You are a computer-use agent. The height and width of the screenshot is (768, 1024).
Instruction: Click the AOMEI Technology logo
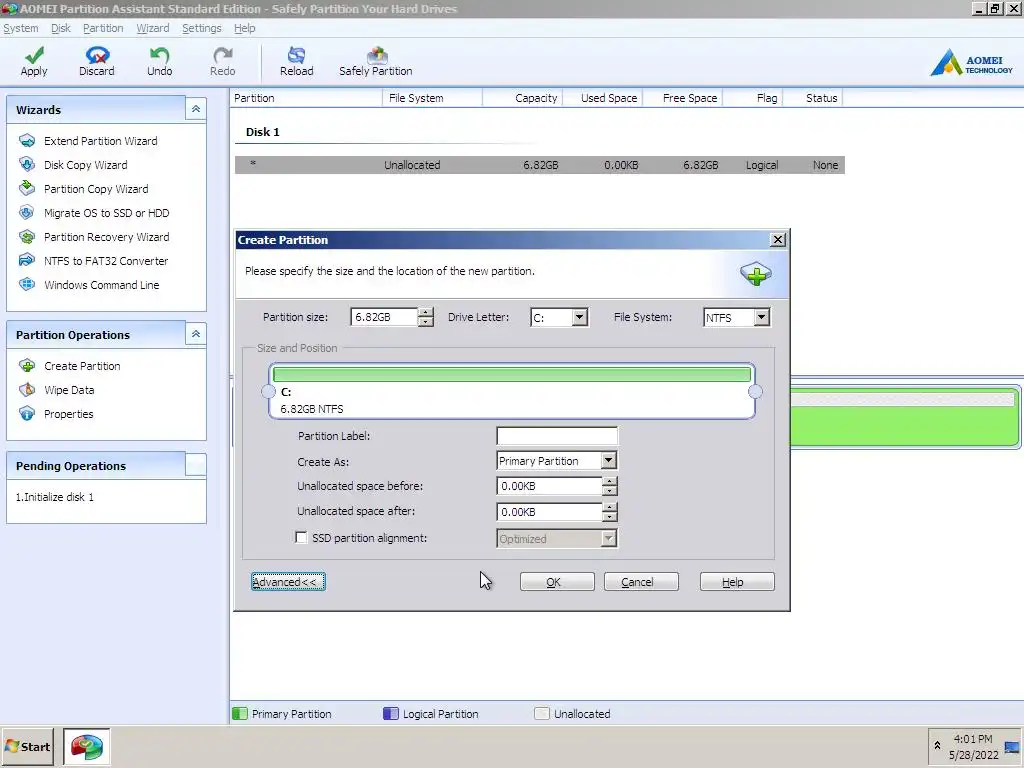point(972,63)
